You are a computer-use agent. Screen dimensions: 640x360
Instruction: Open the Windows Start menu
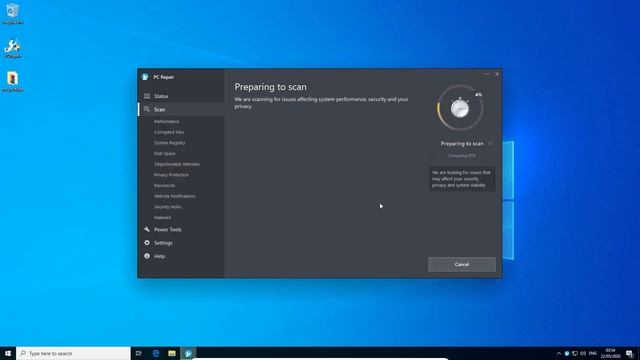point(8,353)
